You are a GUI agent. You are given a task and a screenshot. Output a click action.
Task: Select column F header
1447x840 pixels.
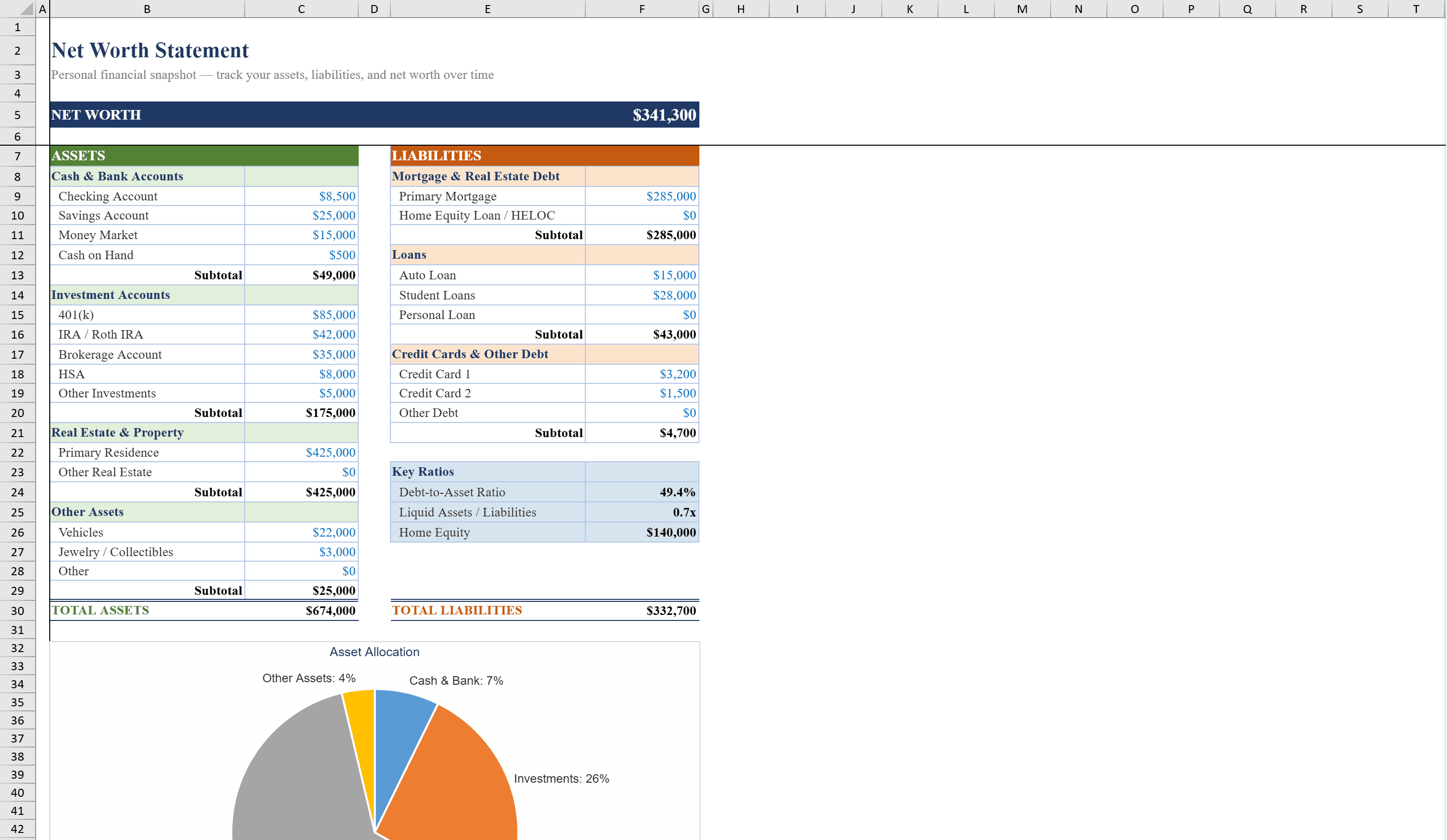(642, 9)
